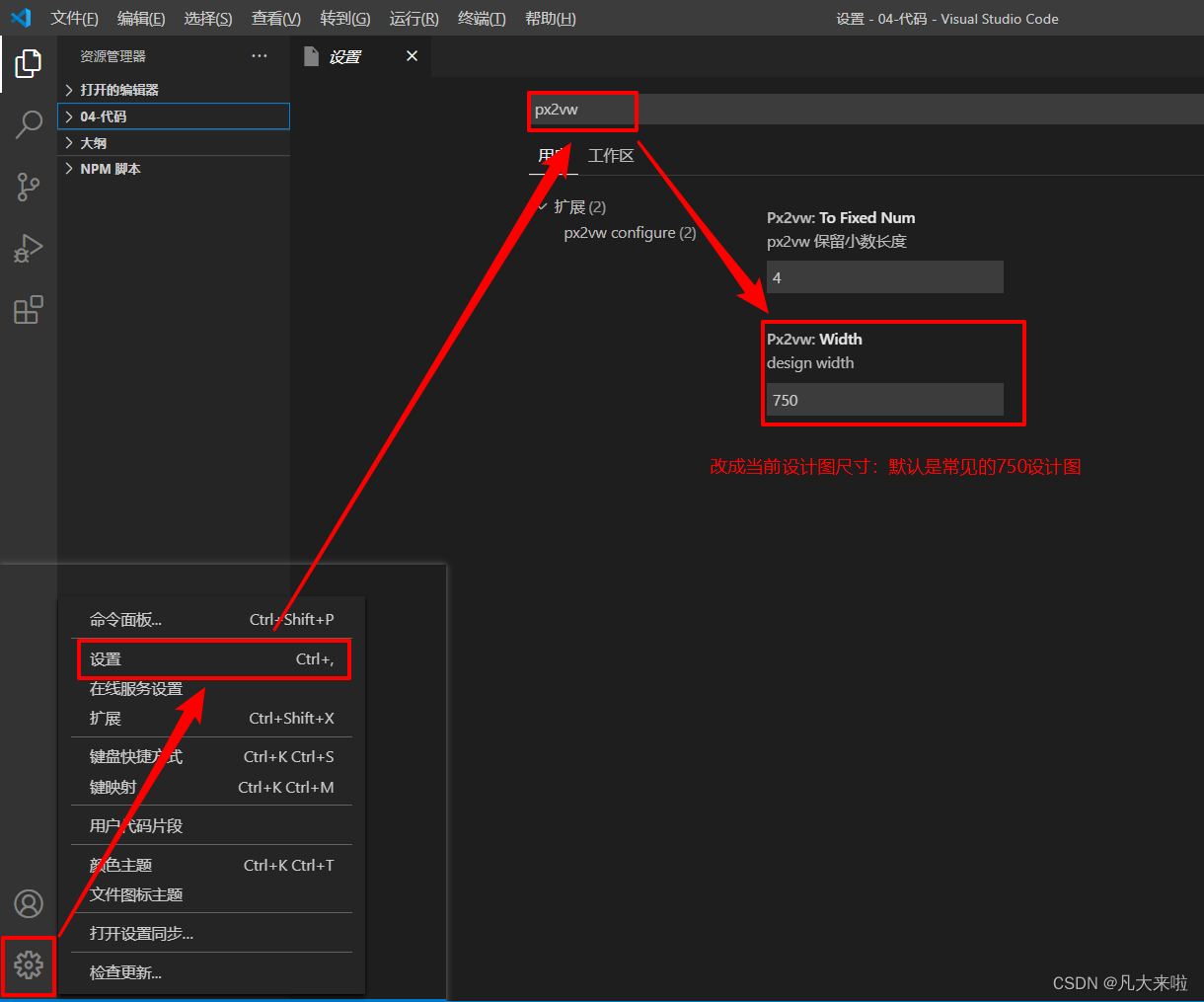Image resolution: width=1204 pixels, height=1002 pixels.
Task: Open the 终端(T) menu
Action: click(x=483, y=19)
